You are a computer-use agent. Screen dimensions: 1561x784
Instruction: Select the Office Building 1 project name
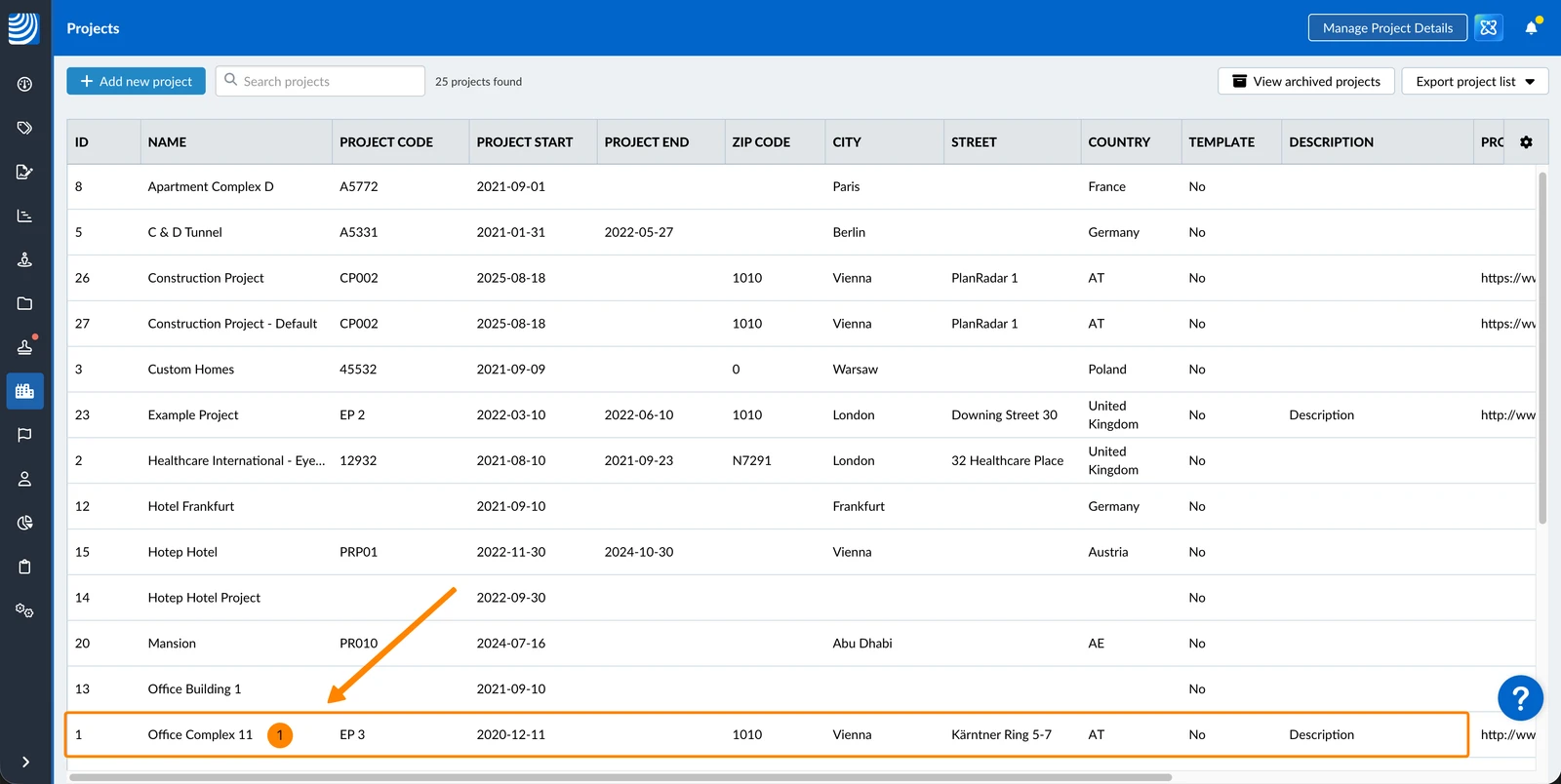[194, 689]
